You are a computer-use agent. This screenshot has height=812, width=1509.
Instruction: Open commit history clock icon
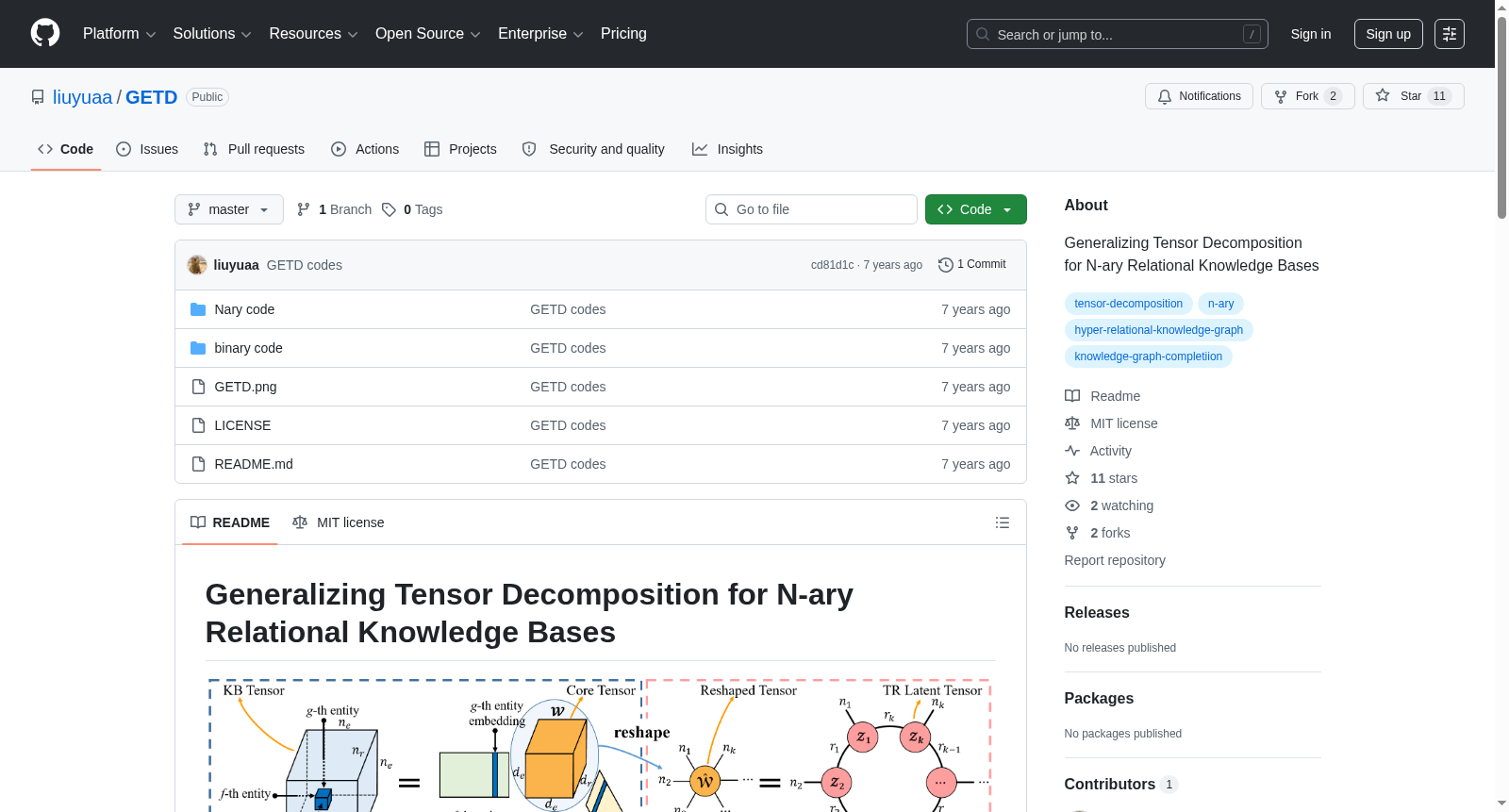click(946, 265)
